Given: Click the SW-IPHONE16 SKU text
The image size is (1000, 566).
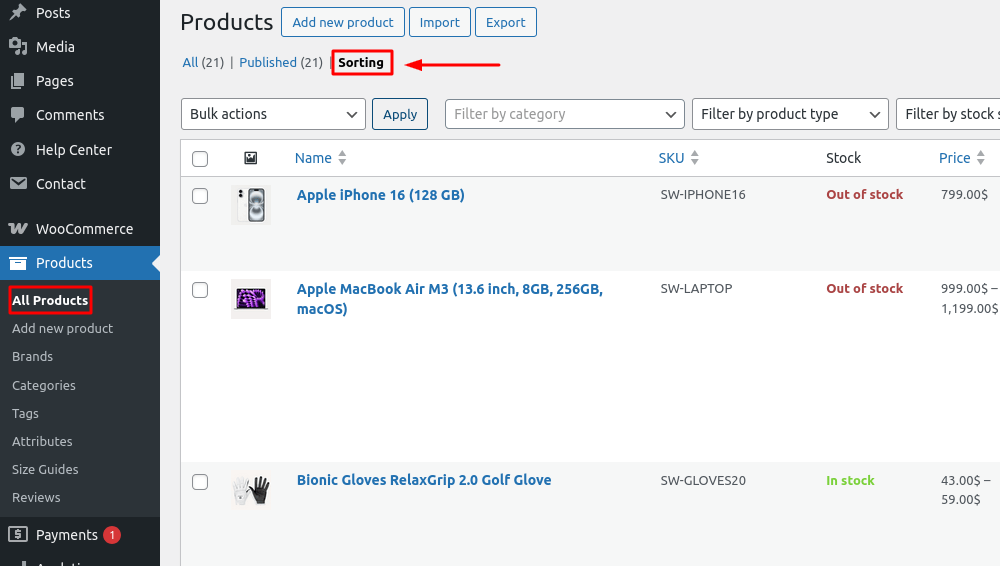Looking at the screenshot, I should (703, 195).
